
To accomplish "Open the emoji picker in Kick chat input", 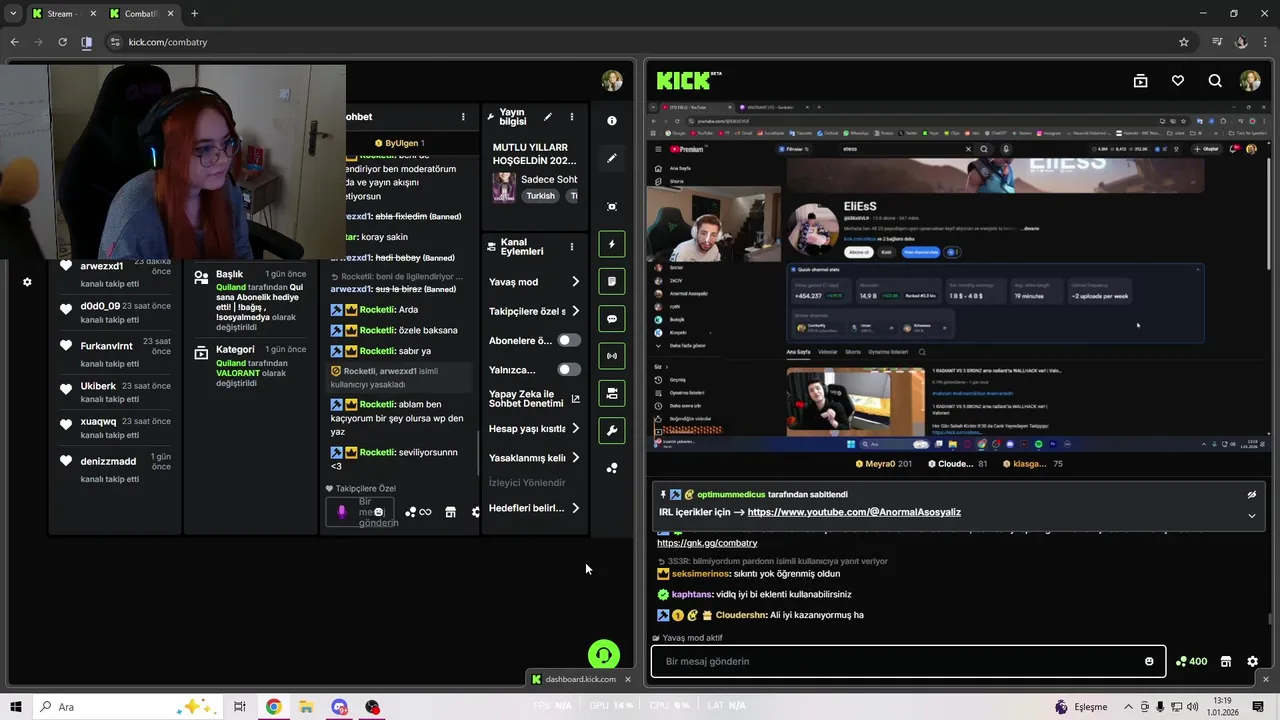I will click(x=1149, y=661).
